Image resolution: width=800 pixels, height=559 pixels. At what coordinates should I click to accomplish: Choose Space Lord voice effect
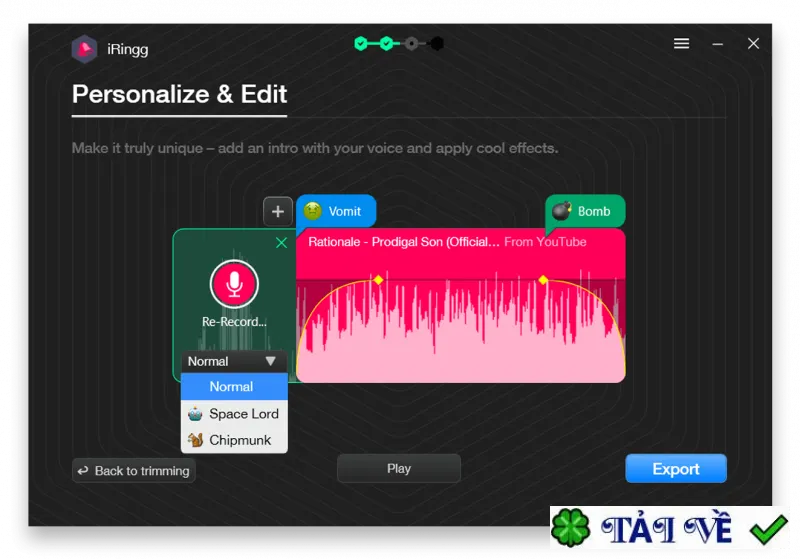tap(234, 414)
